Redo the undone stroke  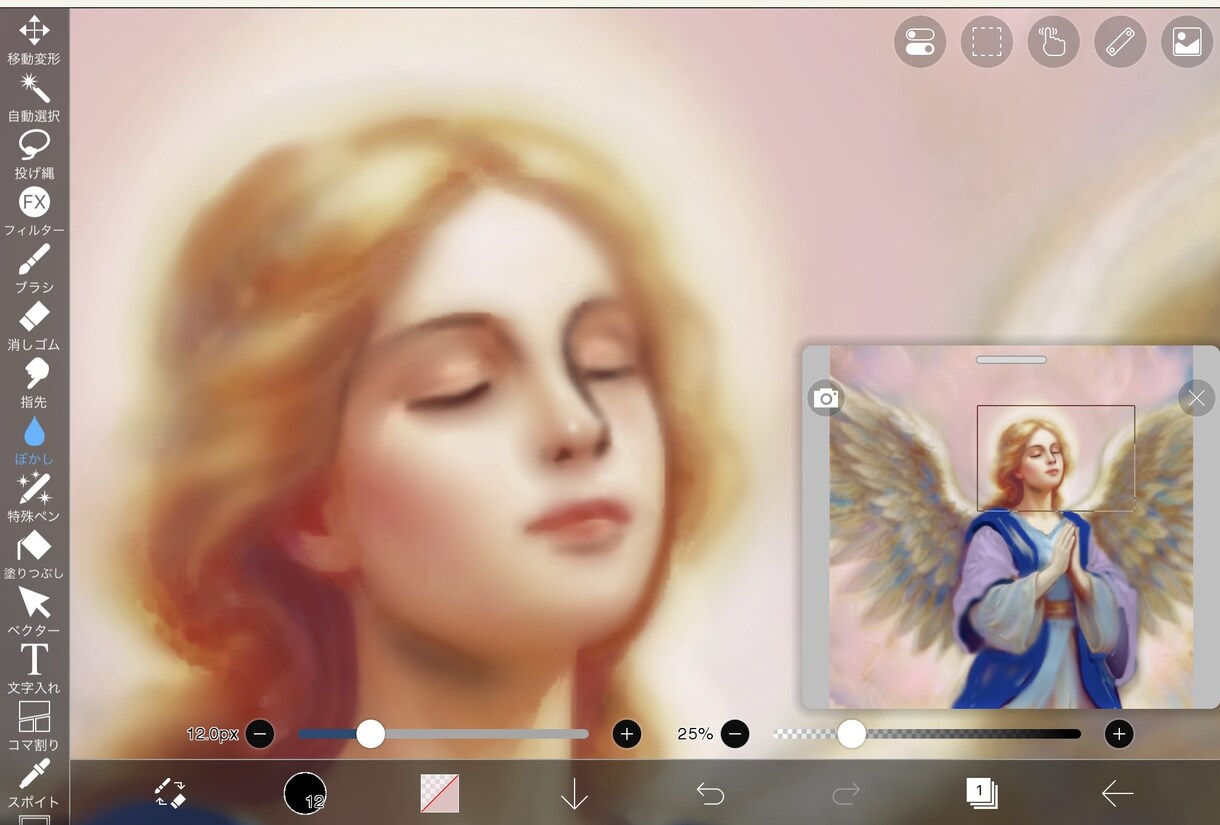[846, 793]
